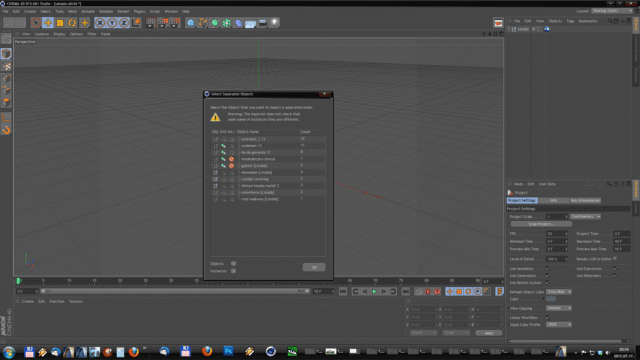The width and height of the screenshot is (640, 360).
Task: Click the magnet snap icon in left sidebar
Action: click(x=6, y=130)
